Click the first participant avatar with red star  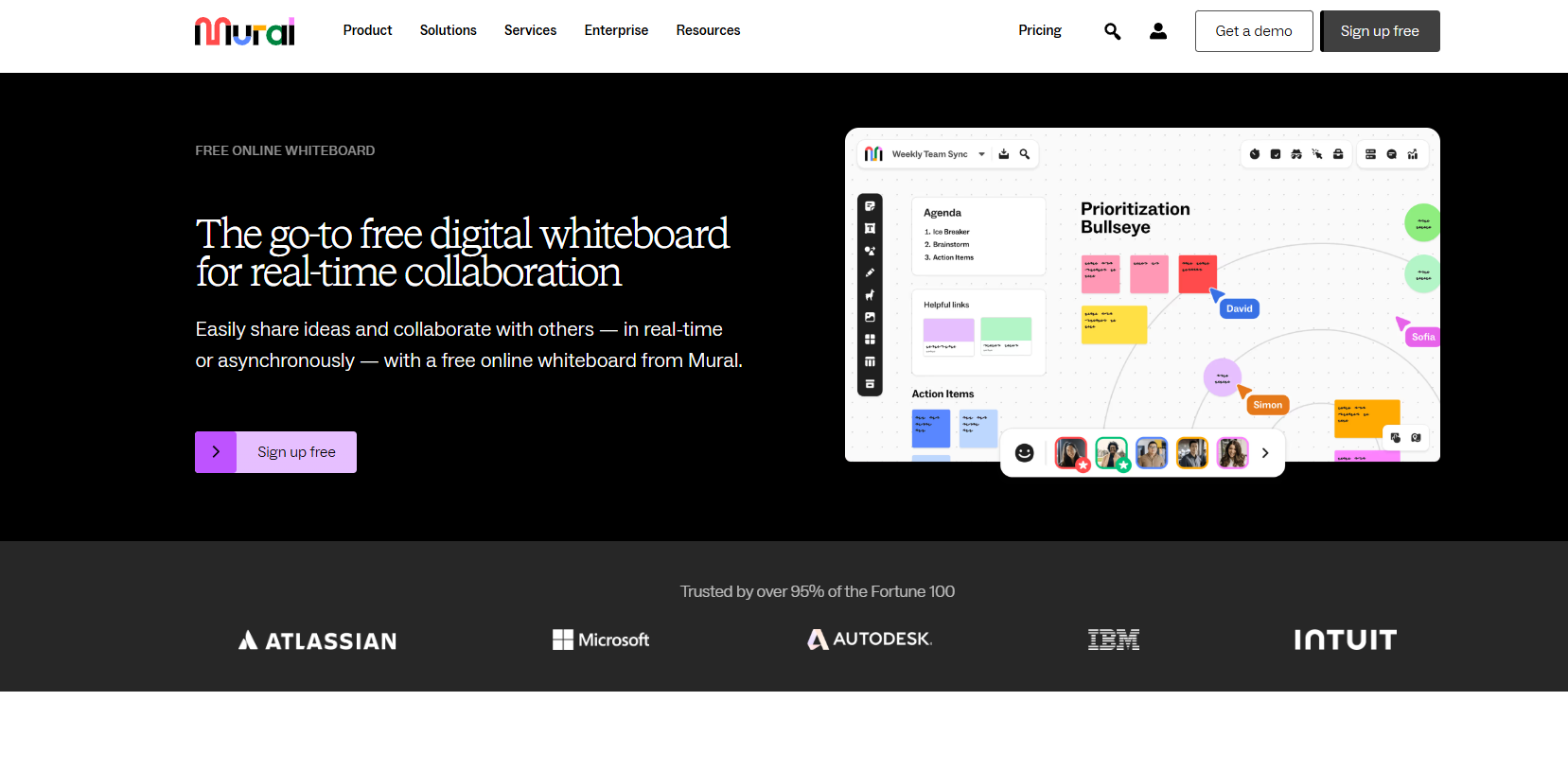(x=1071, y=453)
